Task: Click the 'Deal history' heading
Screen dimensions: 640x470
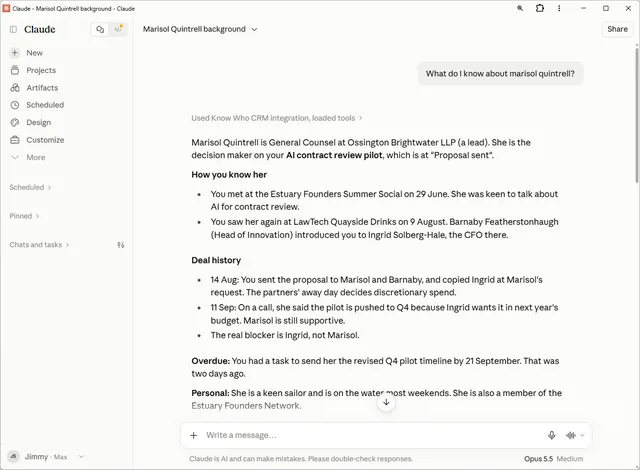Action: pyautogui.click(x=216, y=260)
